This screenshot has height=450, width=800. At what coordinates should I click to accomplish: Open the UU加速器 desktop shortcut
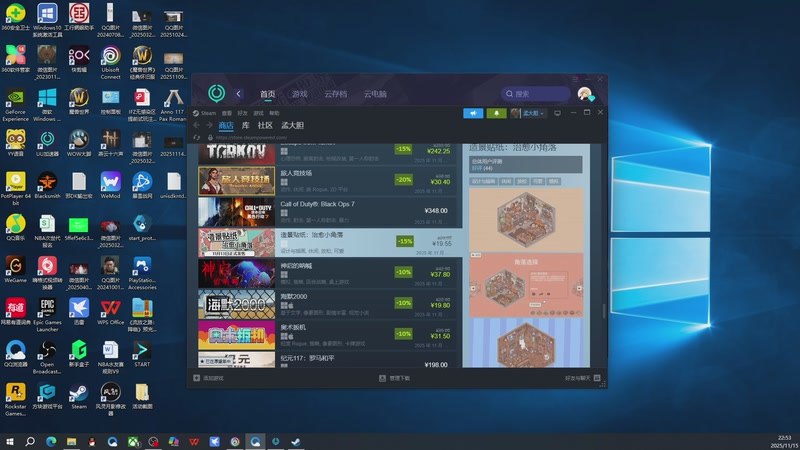point(47,143)
